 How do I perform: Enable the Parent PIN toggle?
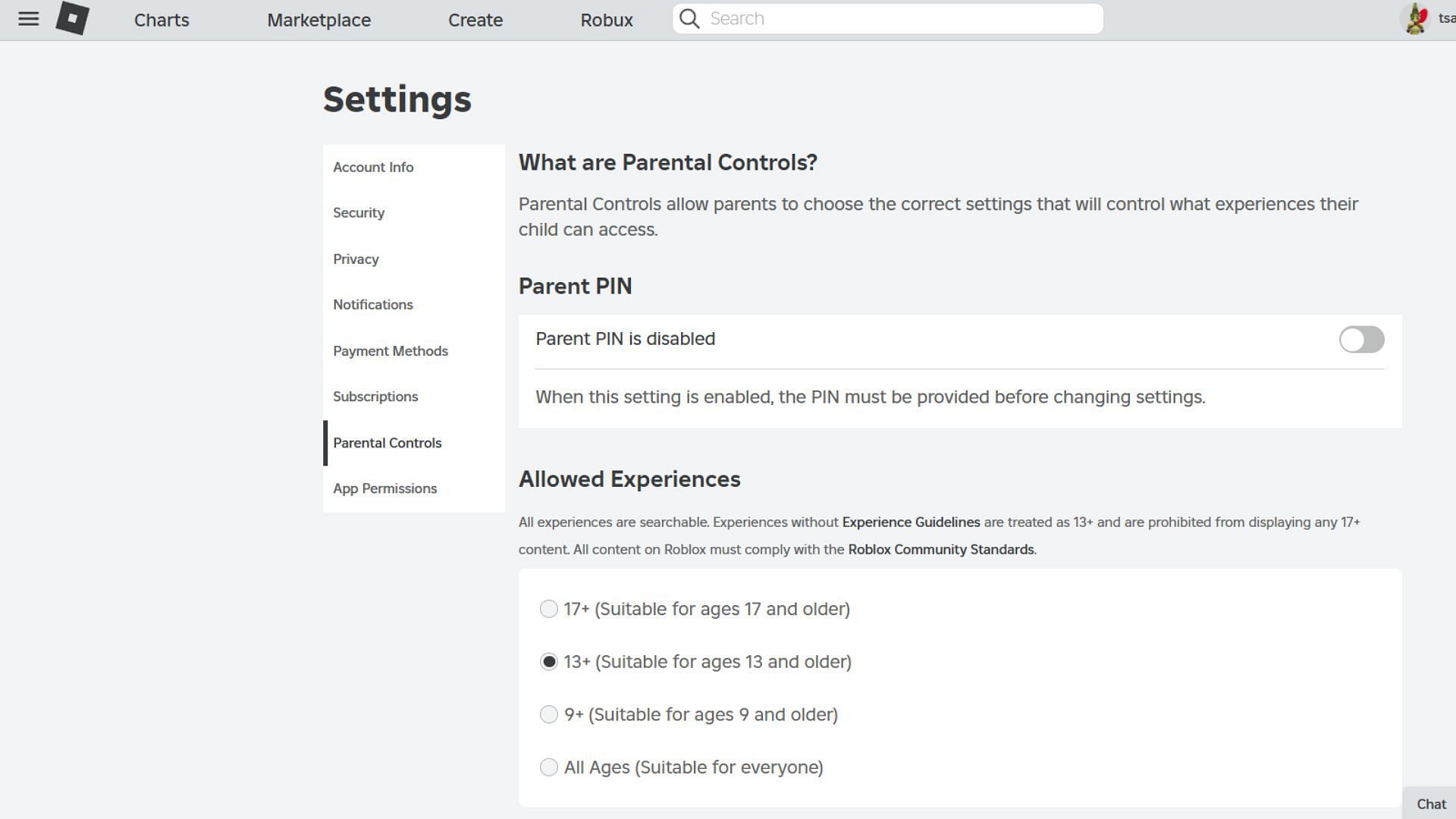click(1362, 339)
